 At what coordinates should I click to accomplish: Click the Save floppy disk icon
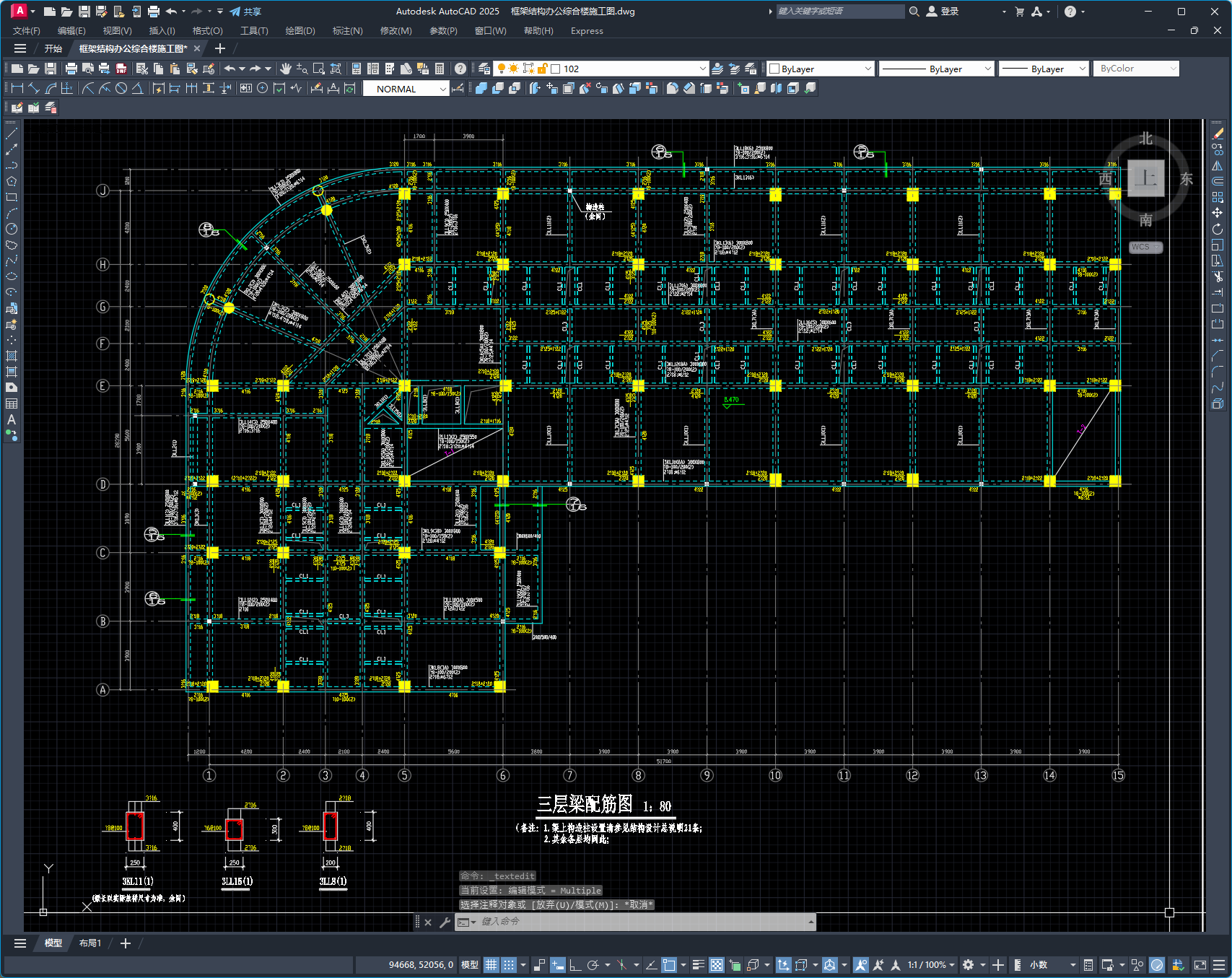click(51, 69)
